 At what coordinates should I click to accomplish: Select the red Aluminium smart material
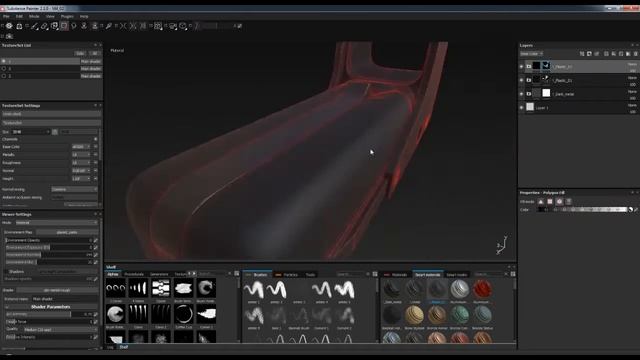point(482,289)
